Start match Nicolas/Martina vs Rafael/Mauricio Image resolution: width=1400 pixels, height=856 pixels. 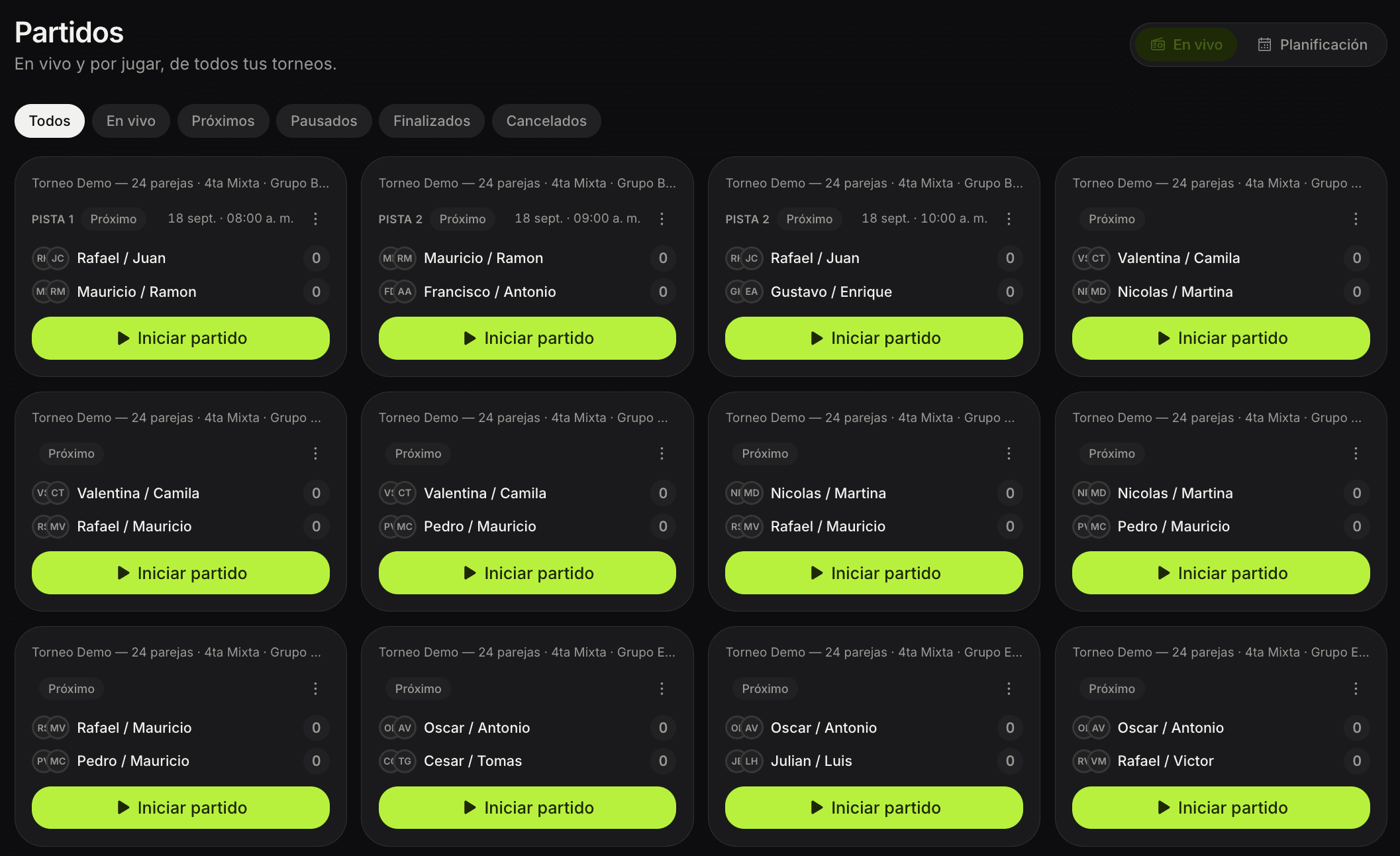(x=874, y=573)
